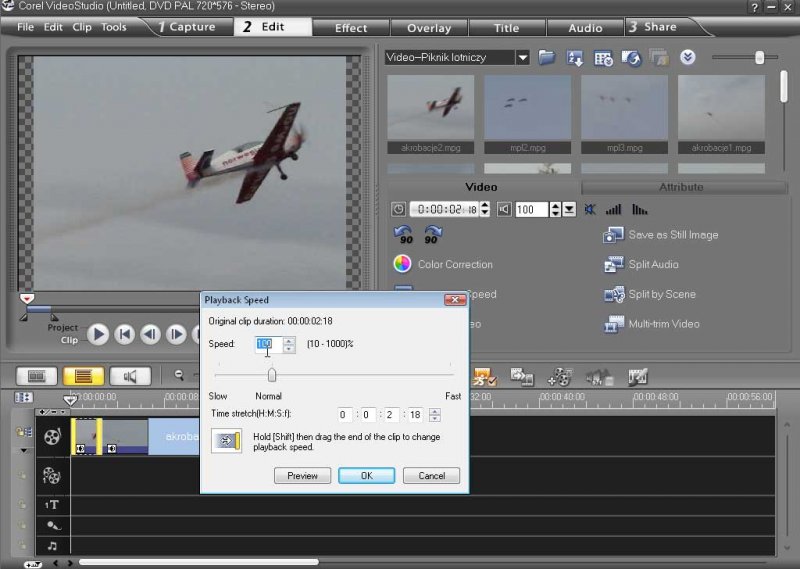The image size is (800, 569).
Task: Mute the clip audio
Action: tap(589, 209)
